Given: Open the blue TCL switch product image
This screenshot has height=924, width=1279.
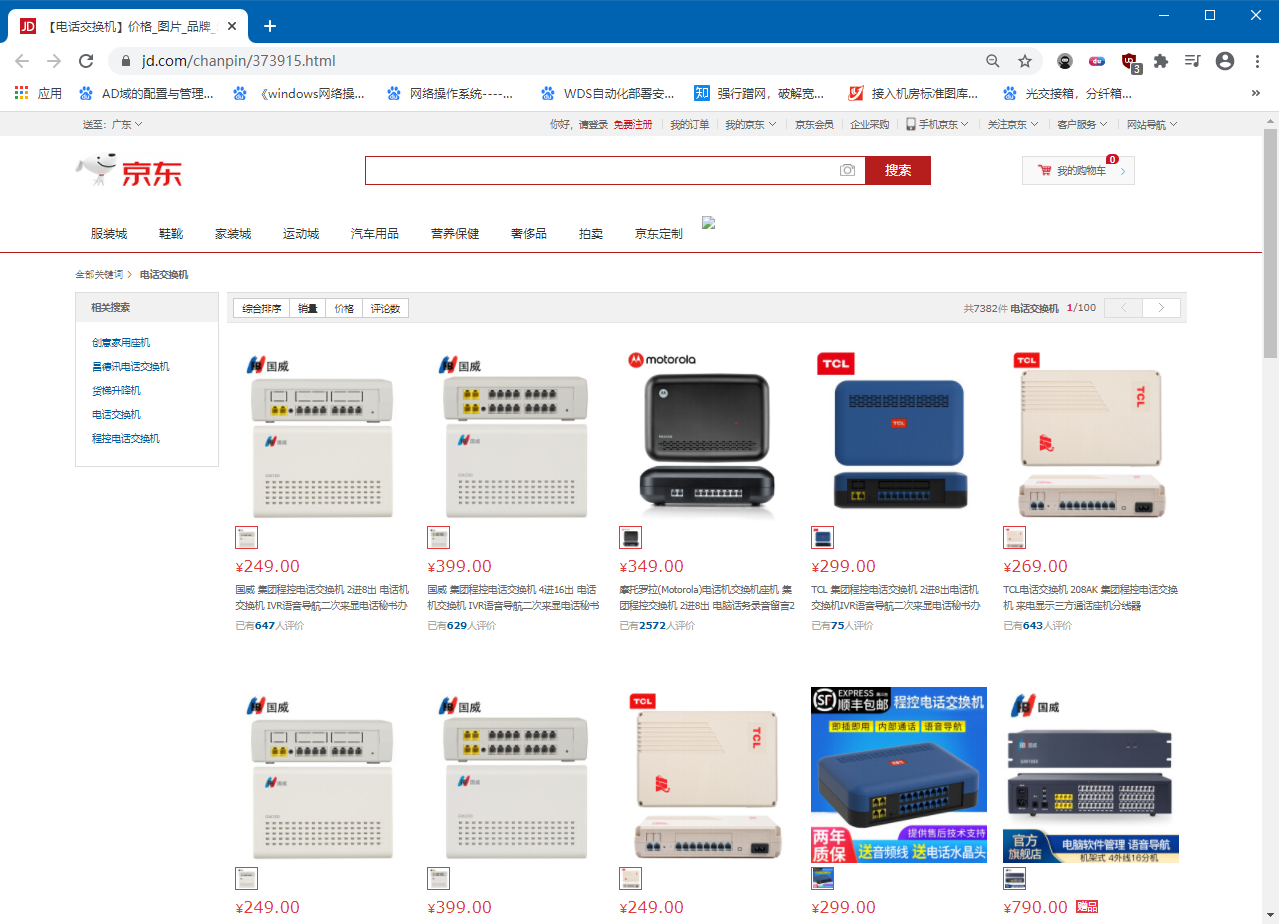Looking at the screenshot, I should (899, 432).
